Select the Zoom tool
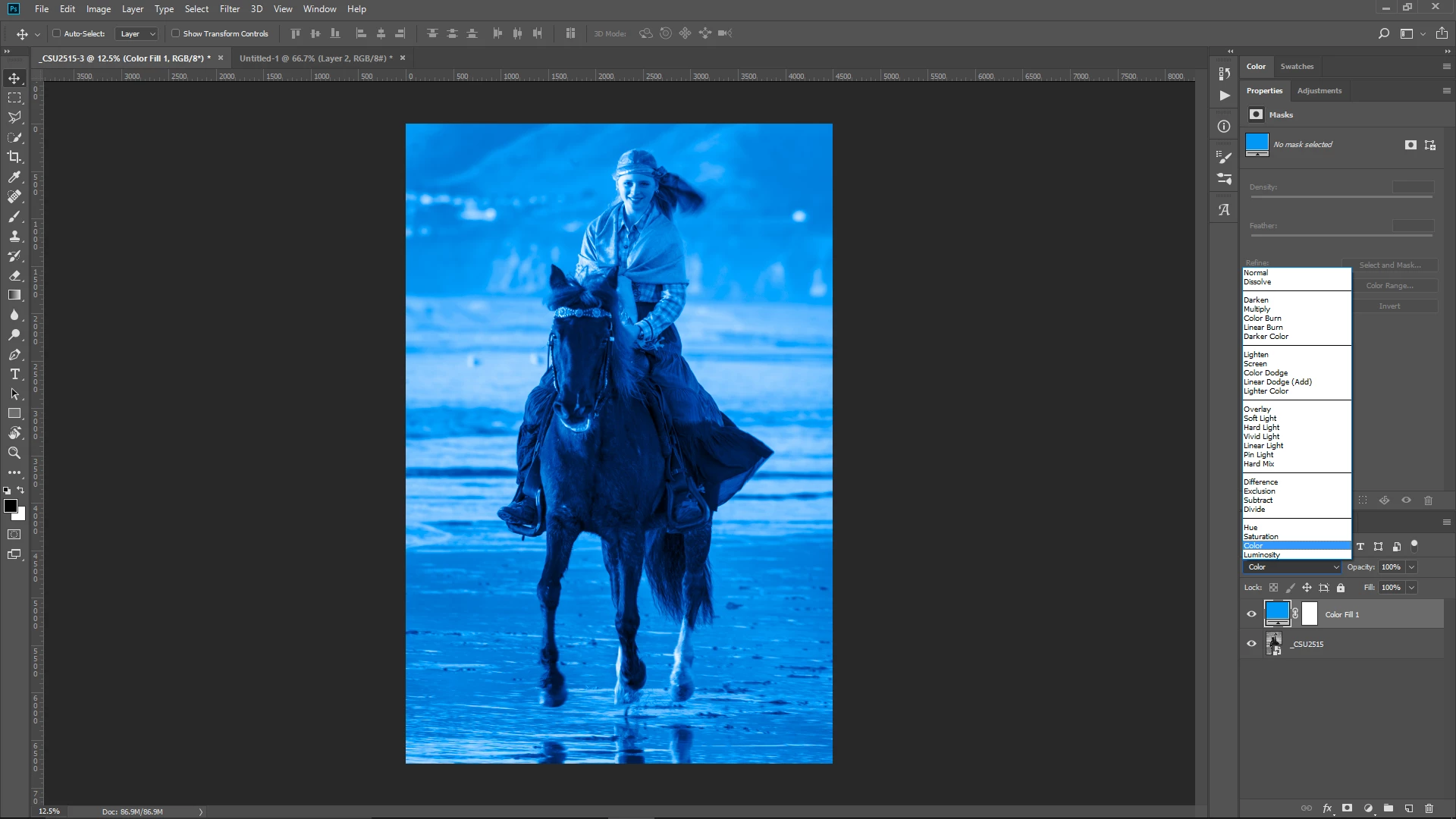The height and width of the screenshot is (819, 1456). (x=14, y=453)
